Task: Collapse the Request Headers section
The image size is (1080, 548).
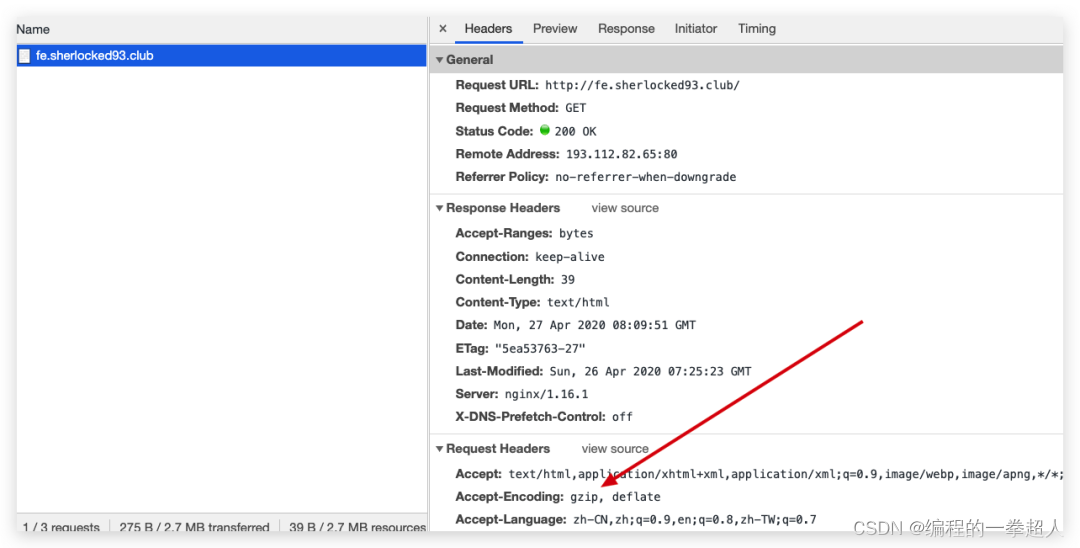Action: coord(439,449)
